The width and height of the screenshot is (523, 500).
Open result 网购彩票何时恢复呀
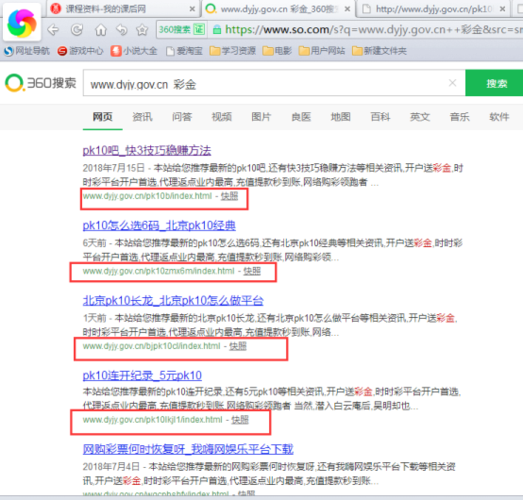tap(188, 449)
